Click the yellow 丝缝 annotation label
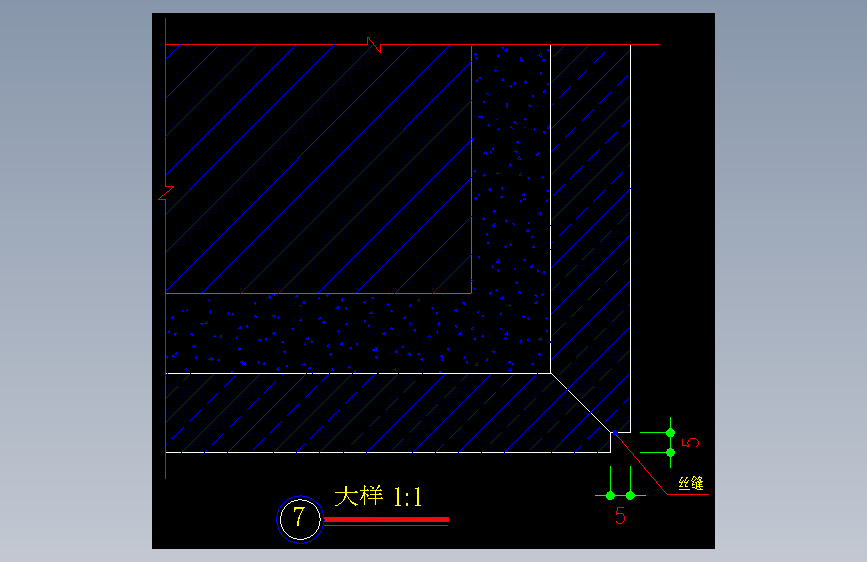Image resolution: width=867 pixels, height=562 pixels. click(x=691, y=483)
